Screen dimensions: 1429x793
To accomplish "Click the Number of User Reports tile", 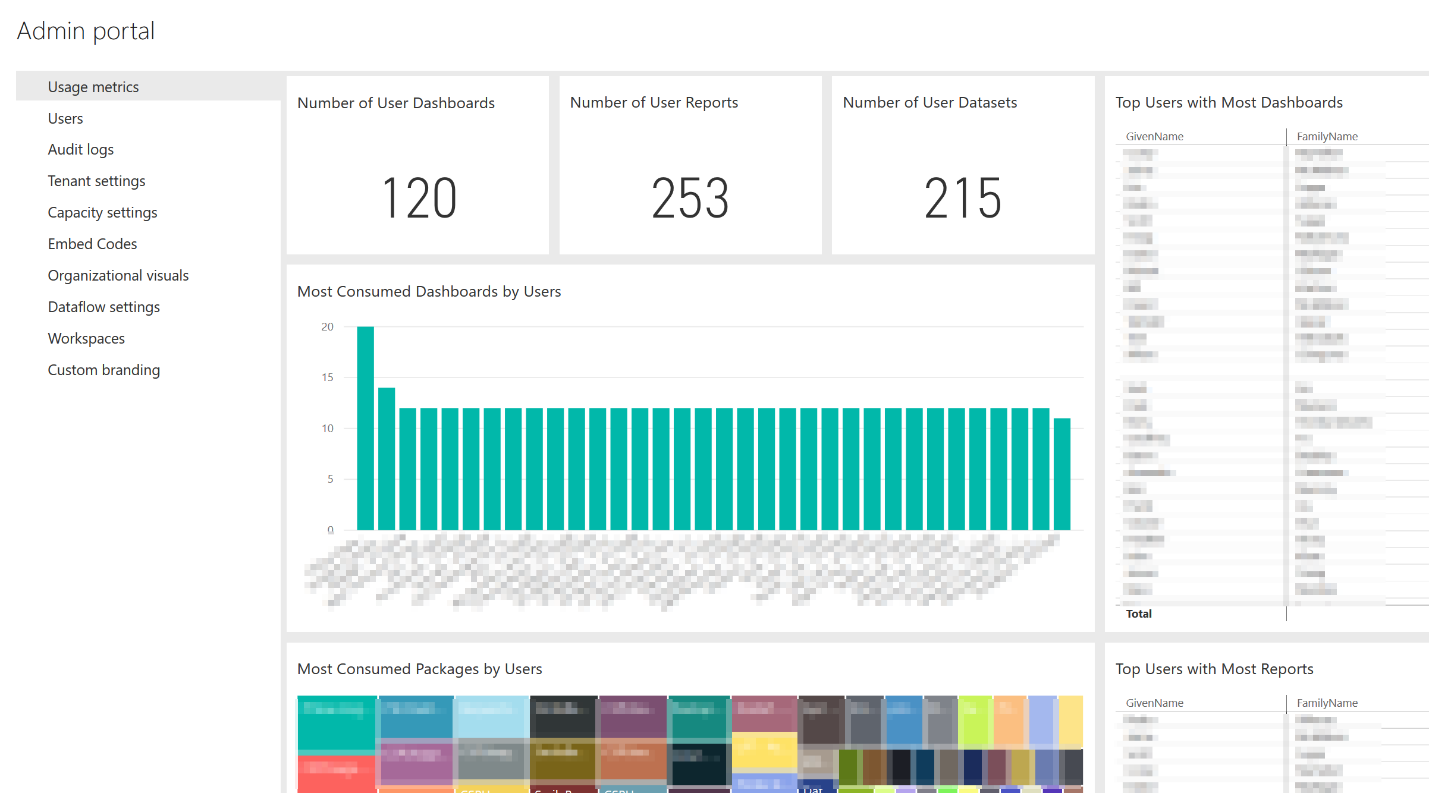I will pos(690,165).
